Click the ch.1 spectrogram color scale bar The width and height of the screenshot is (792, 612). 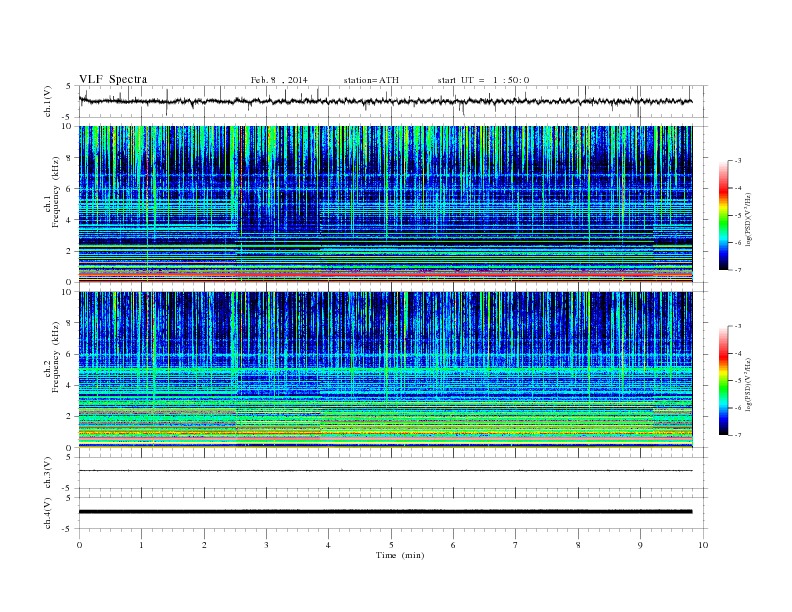coord(723,215)
